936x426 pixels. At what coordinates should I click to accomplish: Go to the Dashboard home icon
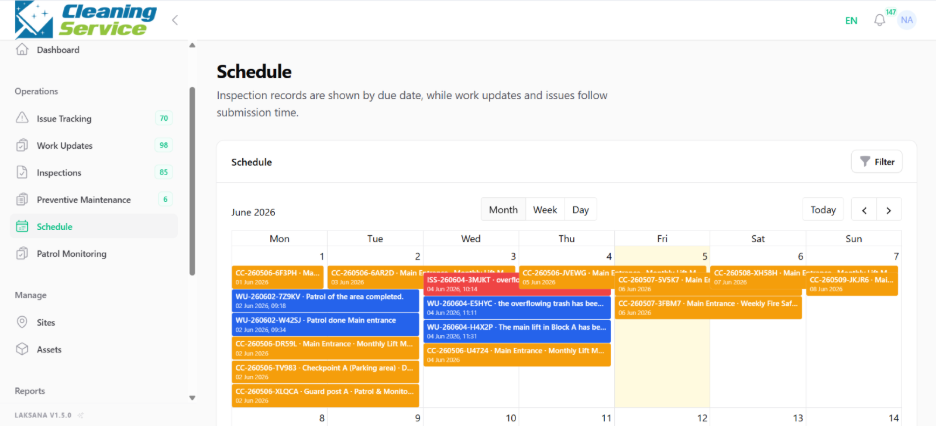pos(22,50)
